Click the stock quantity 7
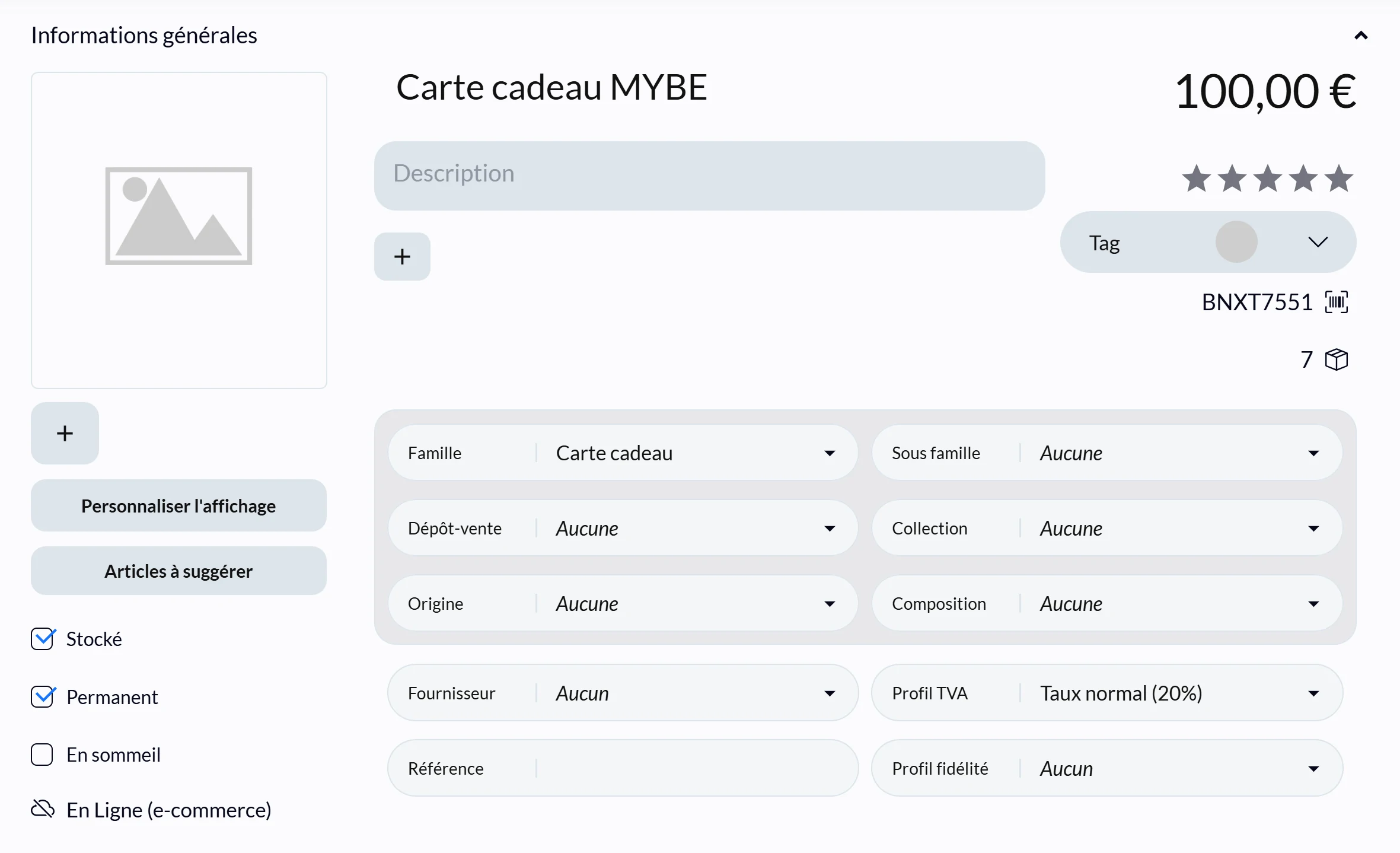Viewport: 1400px width, 853px height. 1306,359
